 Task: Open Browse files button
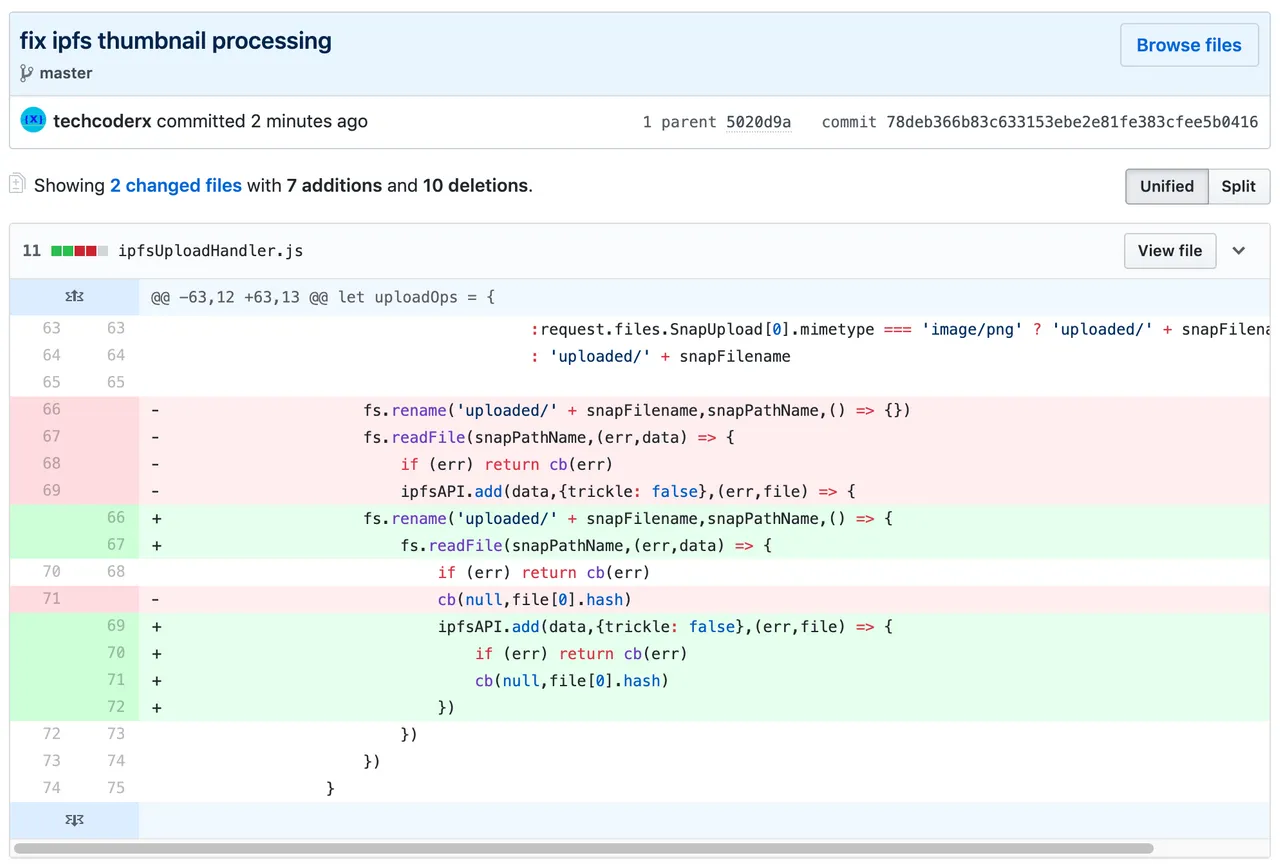[1189, 45]
